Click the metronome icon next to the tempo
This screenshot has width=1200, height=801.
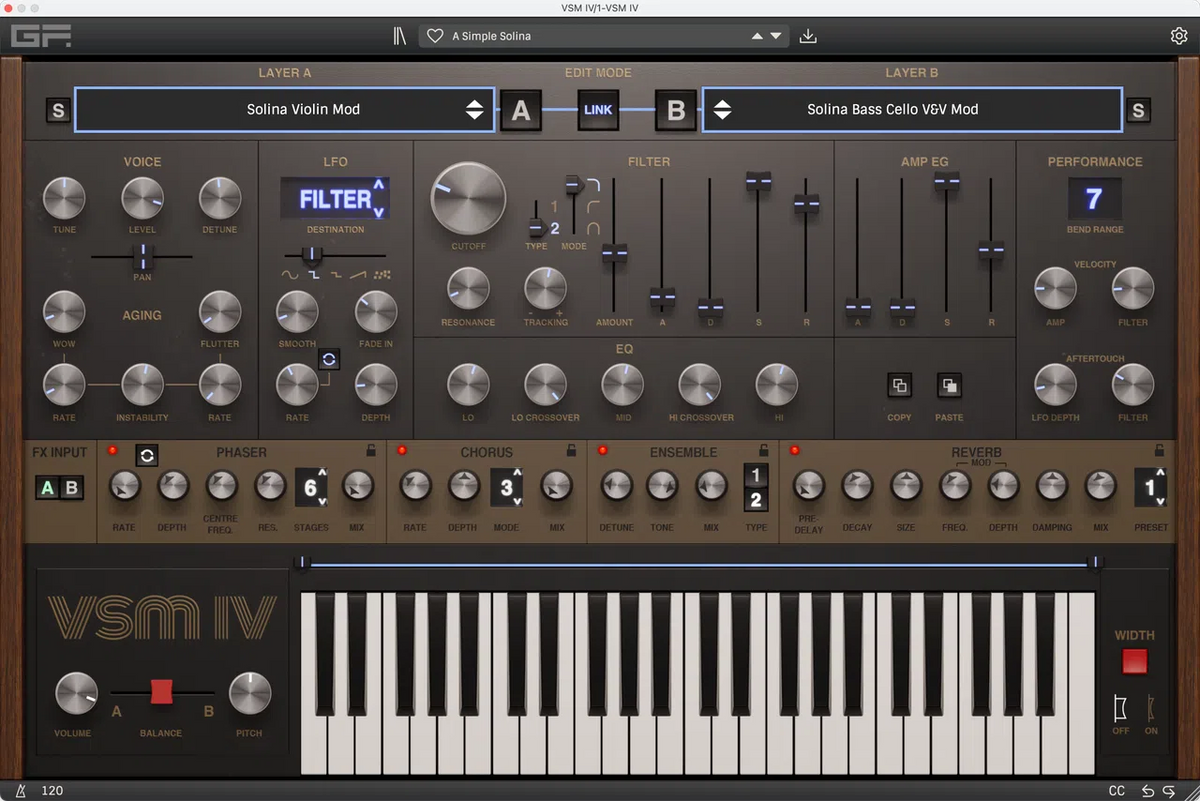(x=19, y=790)
